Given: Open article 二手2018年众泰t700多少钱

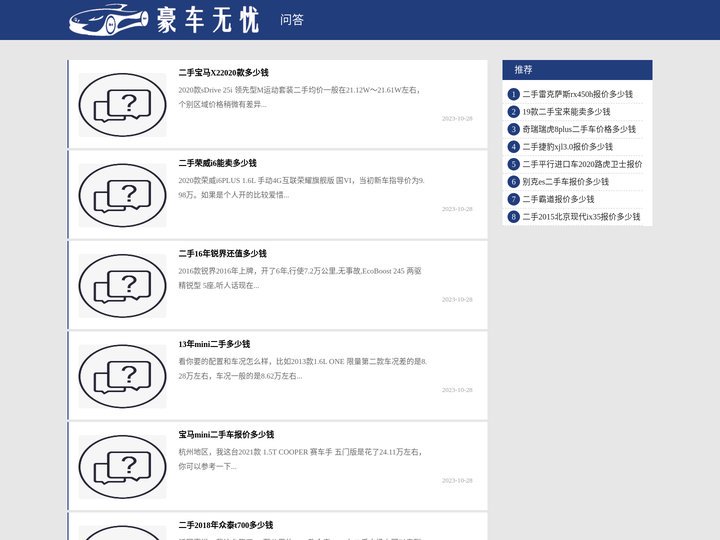Looking at the screenshot, I should click(226, 525).
